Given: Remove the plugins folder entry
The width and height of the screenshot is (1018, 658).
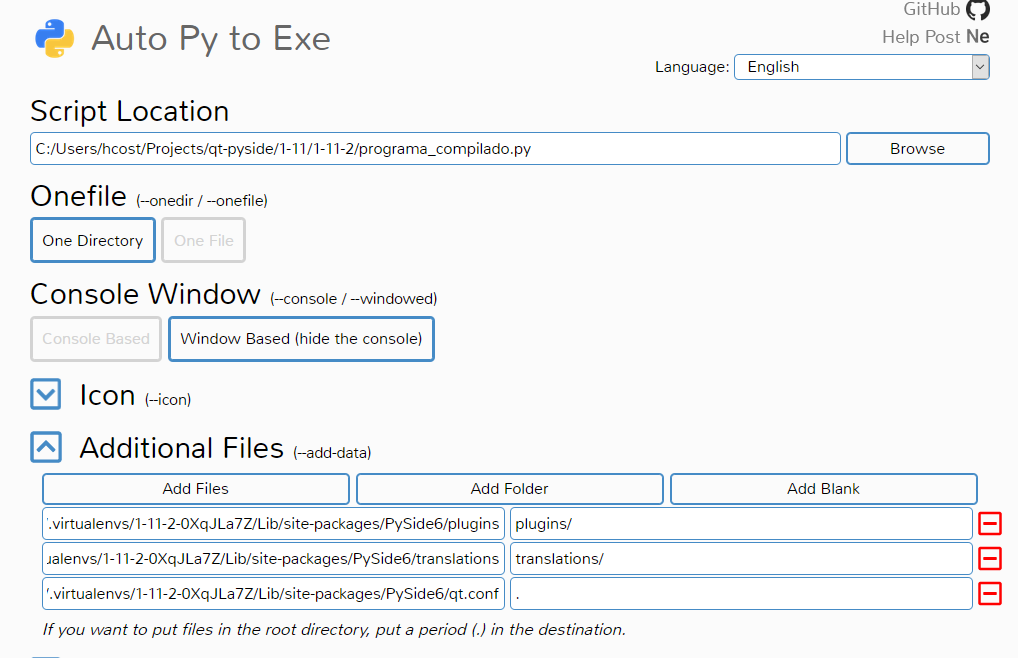Looking at the screenshot, I should tap(990, 524).
